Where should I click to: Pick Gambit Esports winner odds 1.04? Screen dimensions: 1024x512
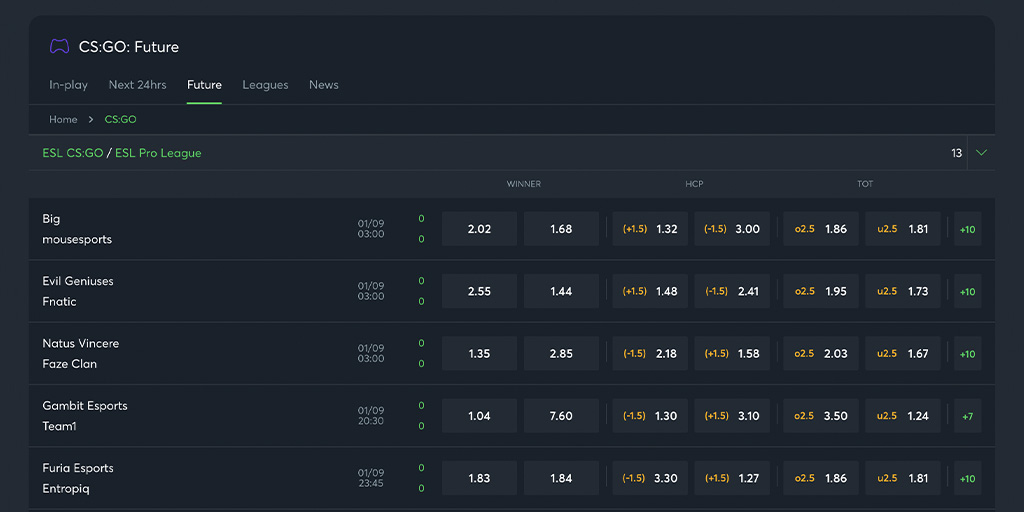pos(479,415)
